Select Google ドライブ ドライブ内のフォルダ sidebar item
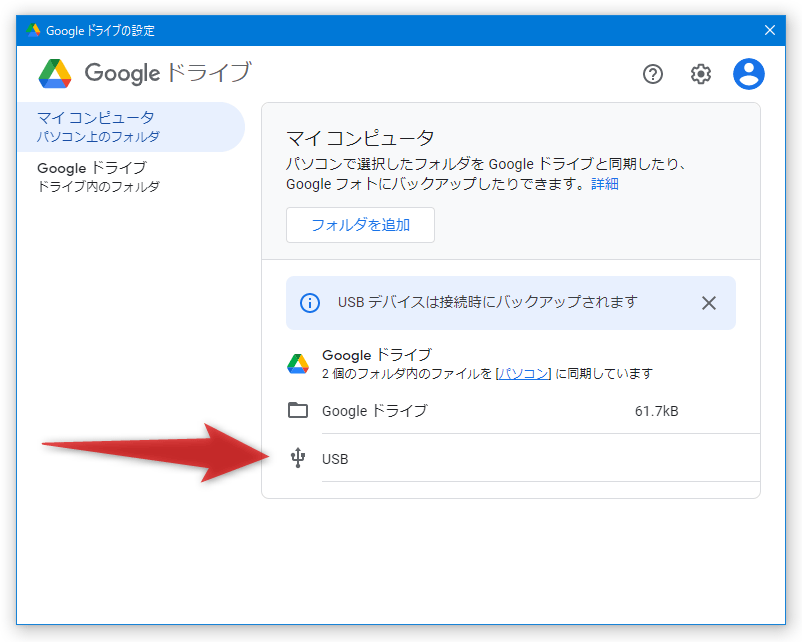Image resolution: width=802 pixels, height=642 pixels. click(x=131, y=176)
